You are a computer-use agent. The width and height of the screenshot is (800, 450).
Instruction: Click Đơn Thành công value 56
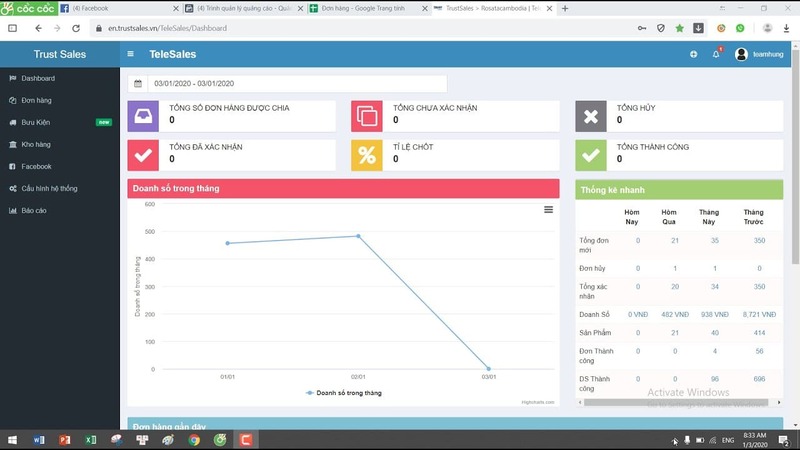pos(759,351)
